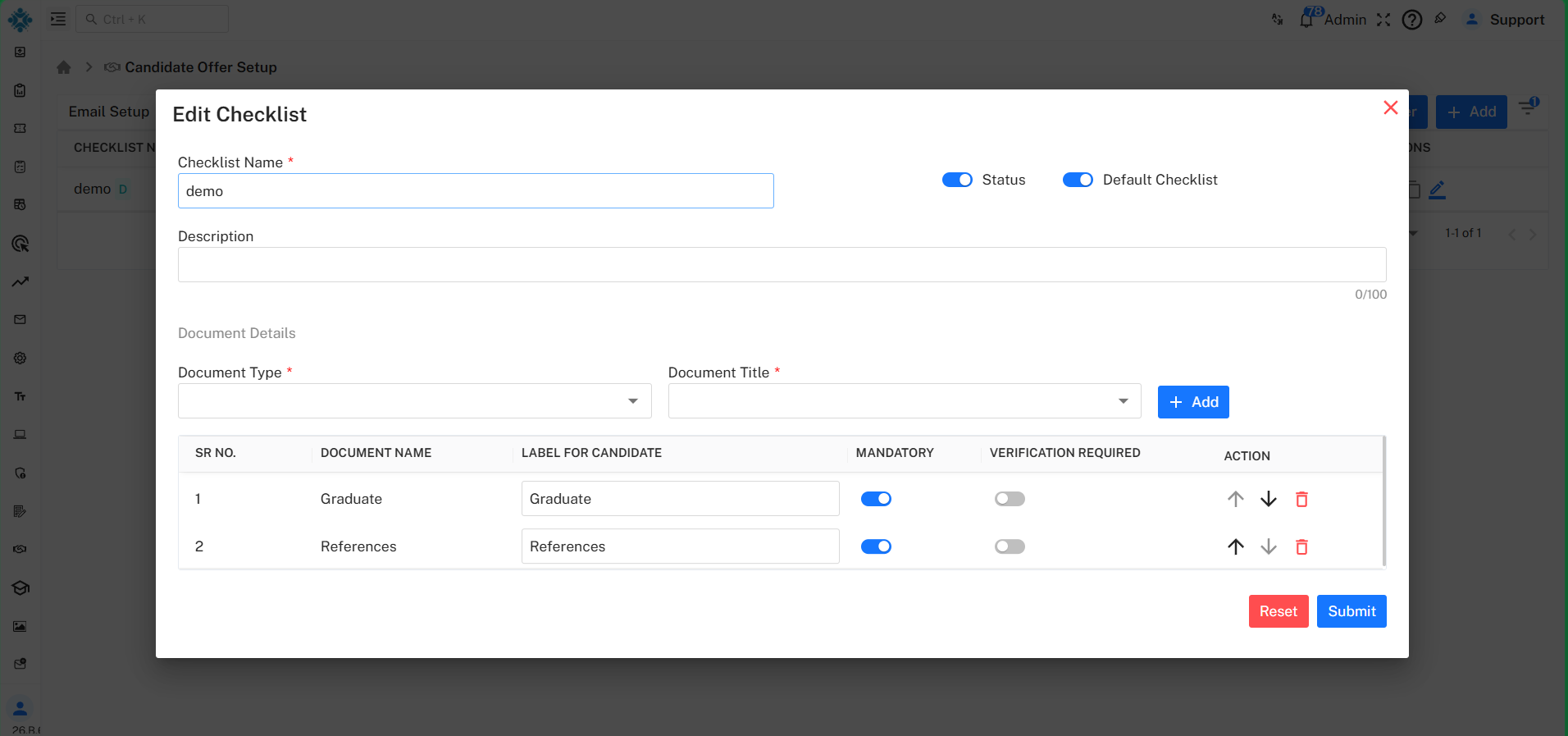The image size is (1568, 736).
Task: Click the theme highlighter icon in header
Action: [1440, 18]
